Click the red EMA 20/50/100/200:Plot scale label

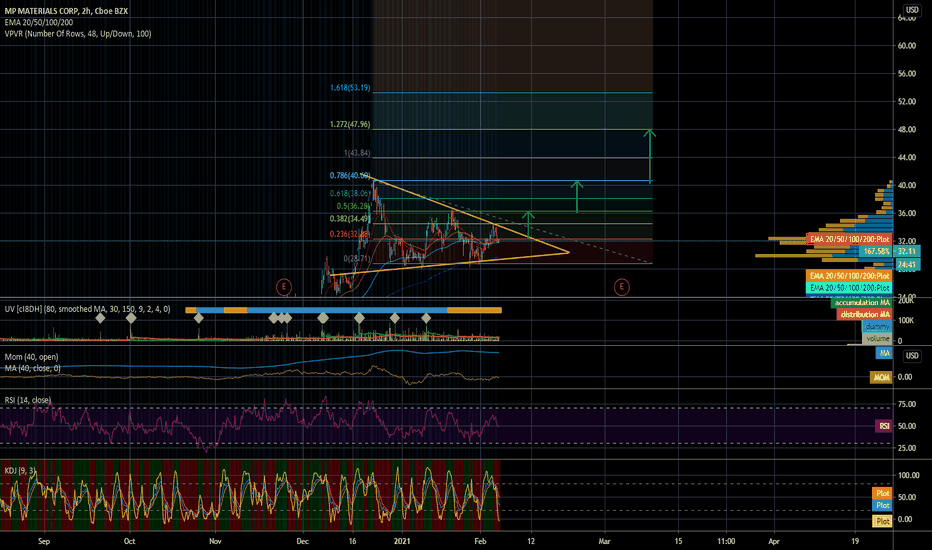pyautogui.click(x=849, y=239)
